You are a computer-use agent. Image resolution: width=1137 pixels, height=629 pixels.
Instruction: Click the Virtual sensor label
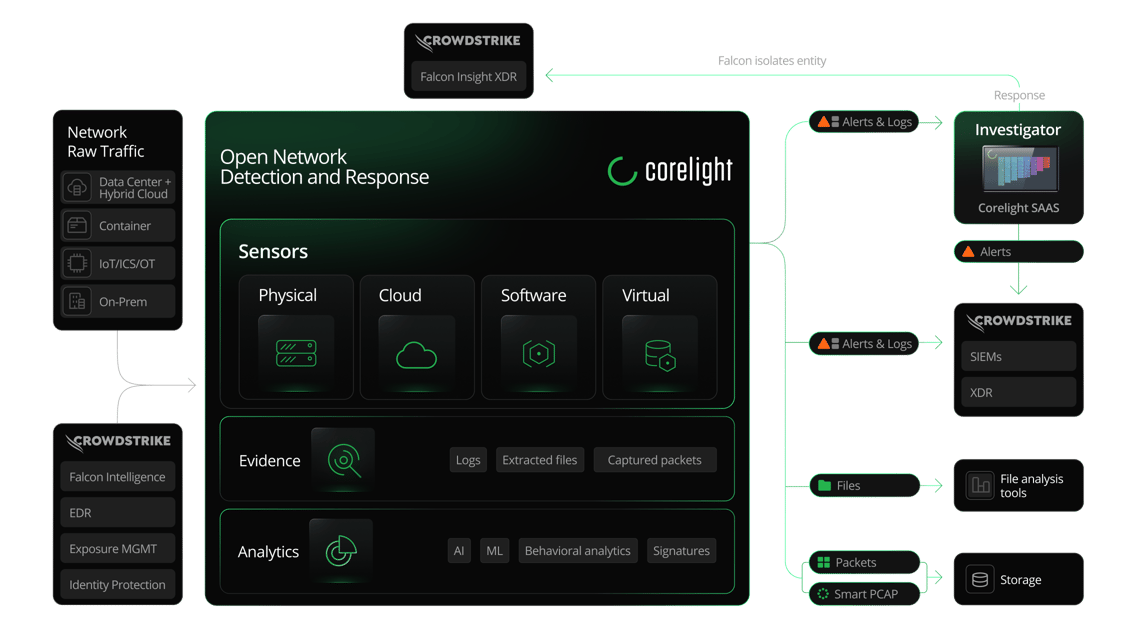(x=646, y=295)
